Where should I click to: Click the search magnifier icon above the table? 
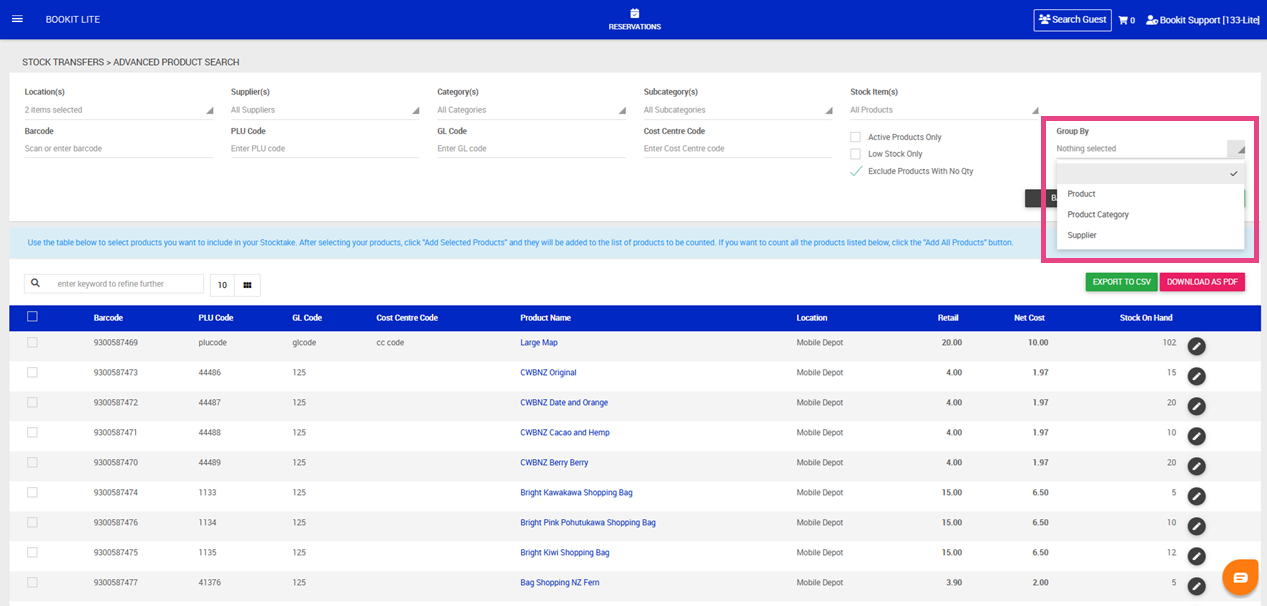(36, 284)
